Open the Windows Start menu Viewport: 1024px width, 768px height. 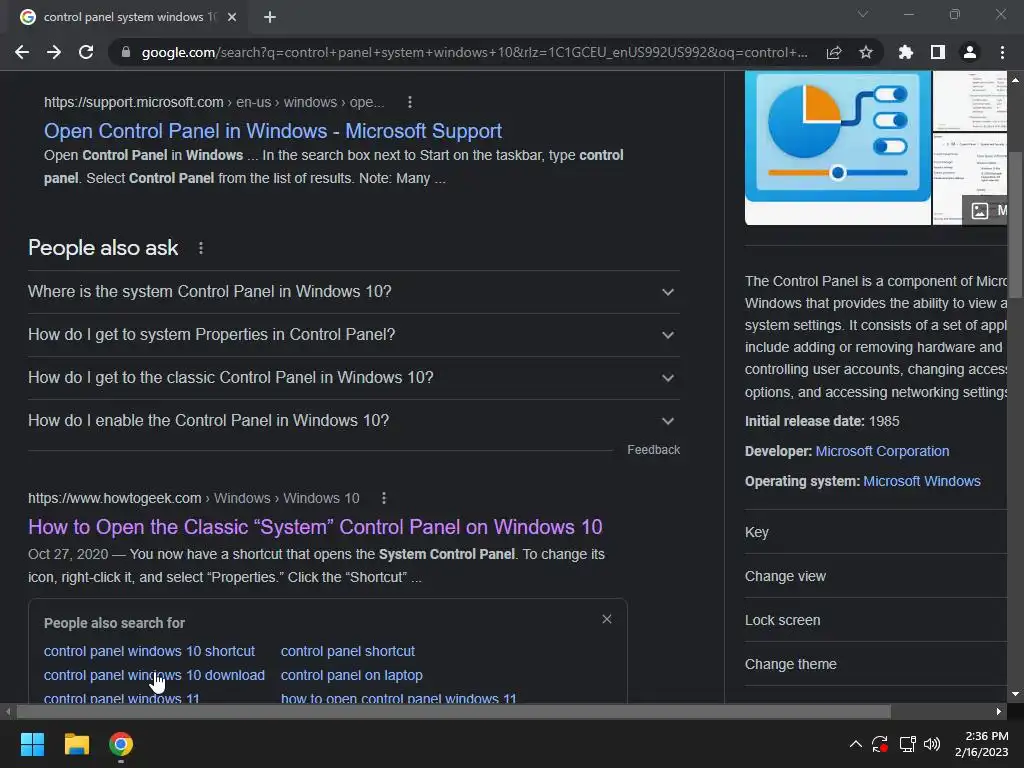[32, 744]
